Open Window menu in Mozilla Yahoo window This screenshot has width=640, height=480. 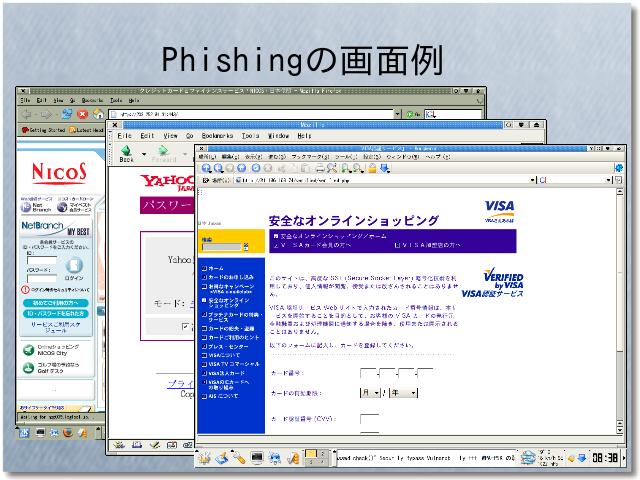pyautogui.click(x=278, y=136)
